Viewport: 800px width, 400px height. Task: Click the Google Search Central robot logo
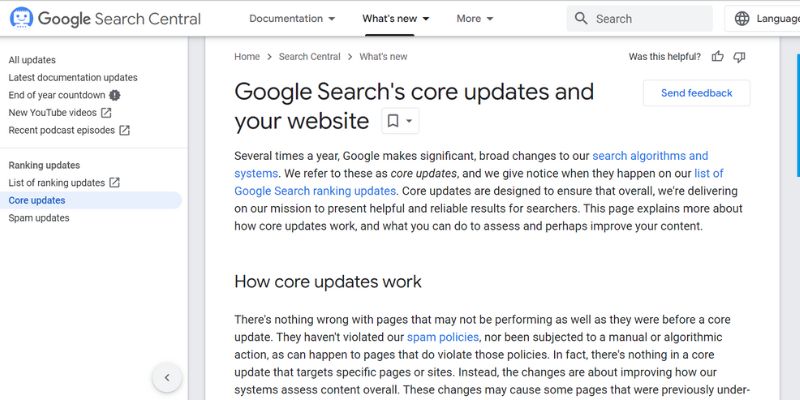(21, 18)
